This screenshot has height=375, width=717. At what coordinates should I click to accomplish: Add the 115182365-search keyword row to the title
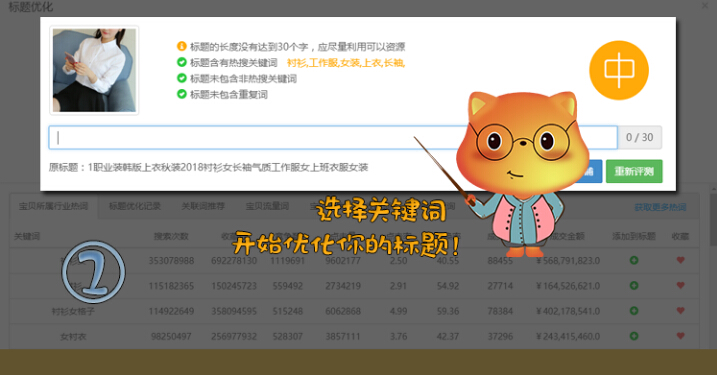tap(634, 285)
